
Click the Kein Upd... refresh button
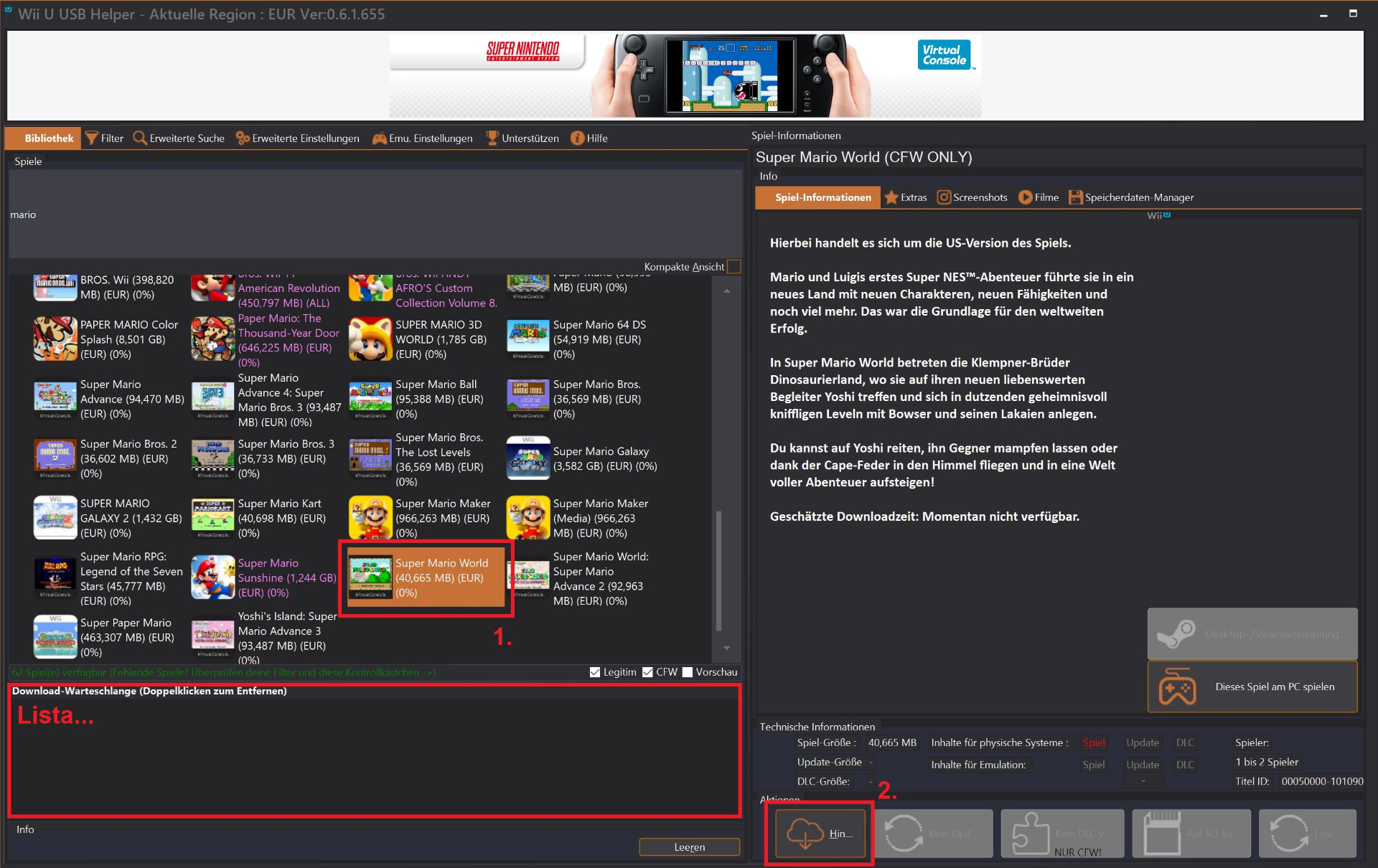[x=934, y=834]
